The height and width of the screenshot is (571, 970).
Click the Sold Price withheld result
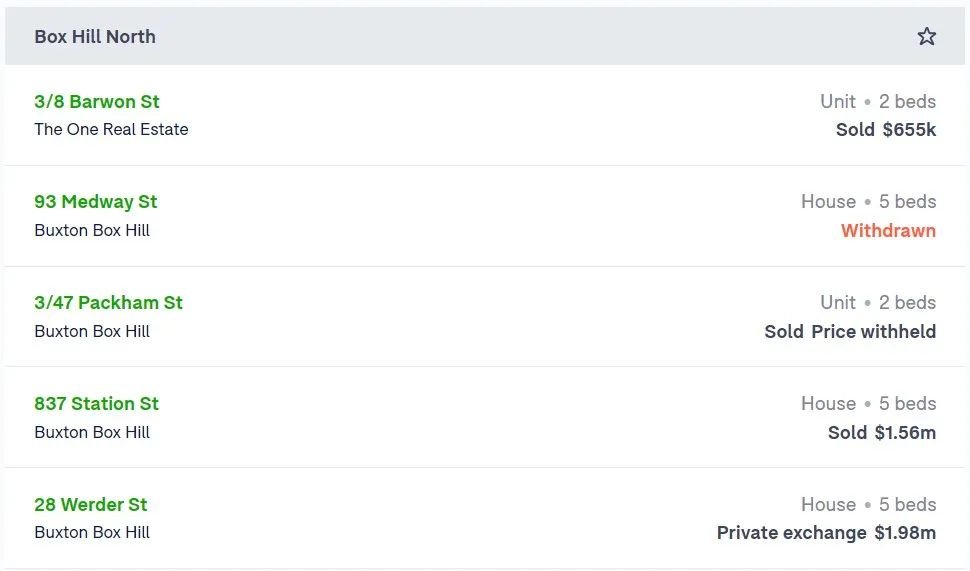[850, 332]
